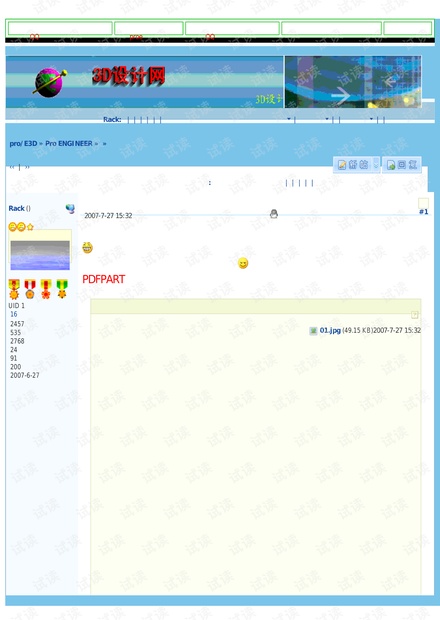Click the winking emoji in the post
The width and height of the screenshot is (440, 620).
click(243, 263)
